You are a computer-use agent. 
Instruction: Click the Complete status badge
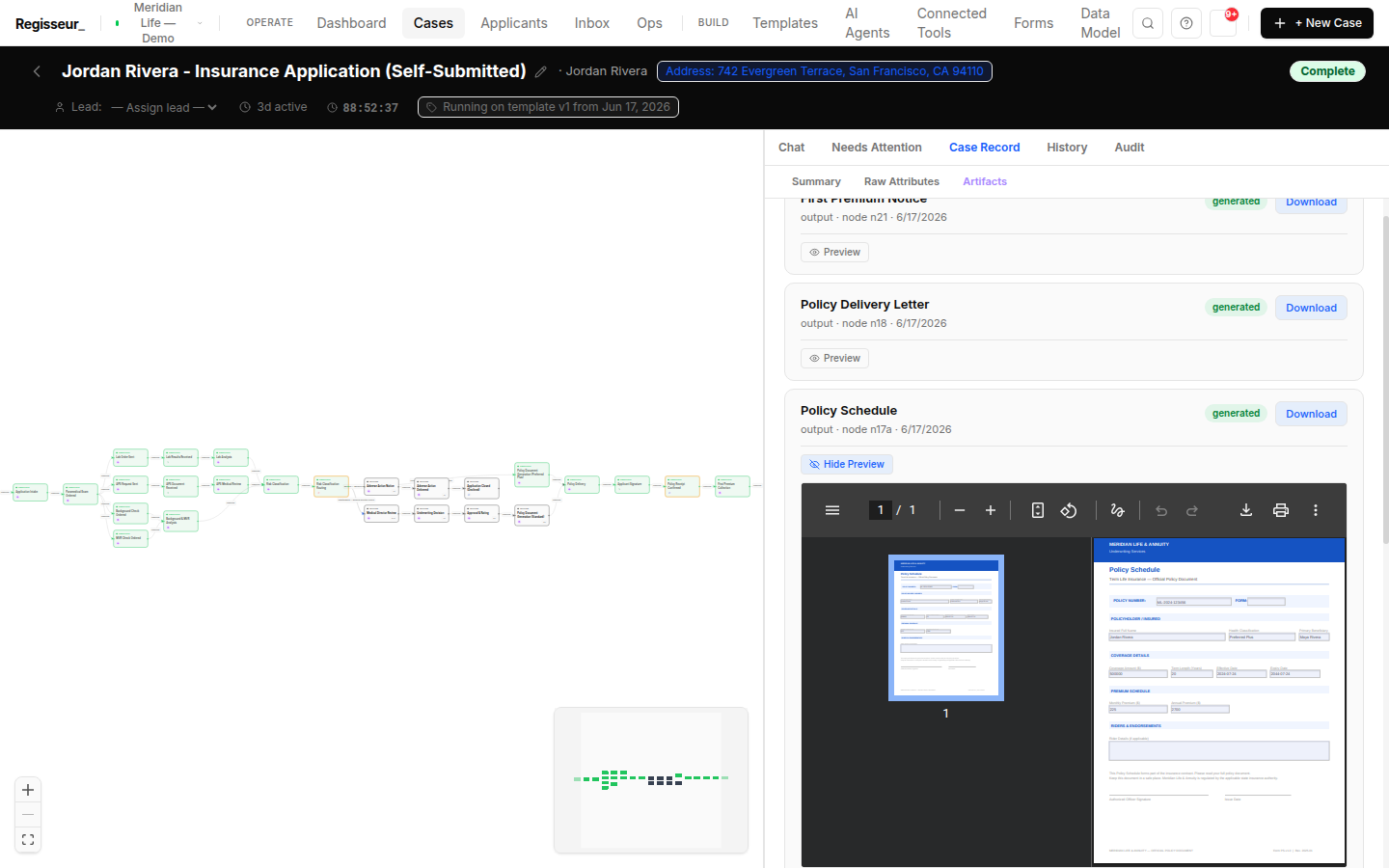click(1327, 71)
